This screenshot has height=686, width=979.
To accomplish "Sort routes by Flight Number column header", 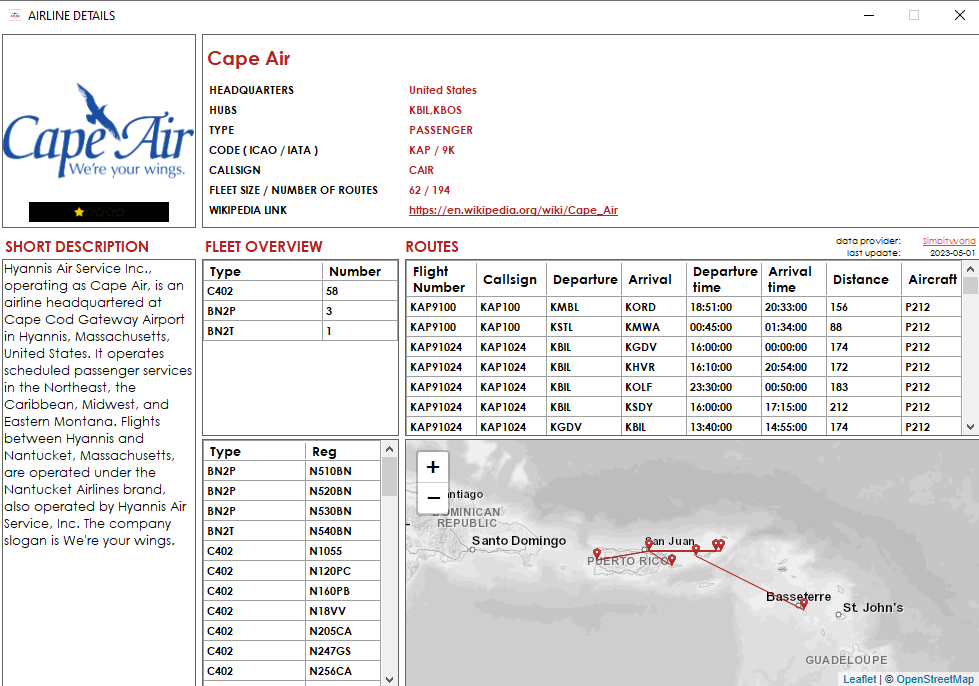I will (441, 279).
